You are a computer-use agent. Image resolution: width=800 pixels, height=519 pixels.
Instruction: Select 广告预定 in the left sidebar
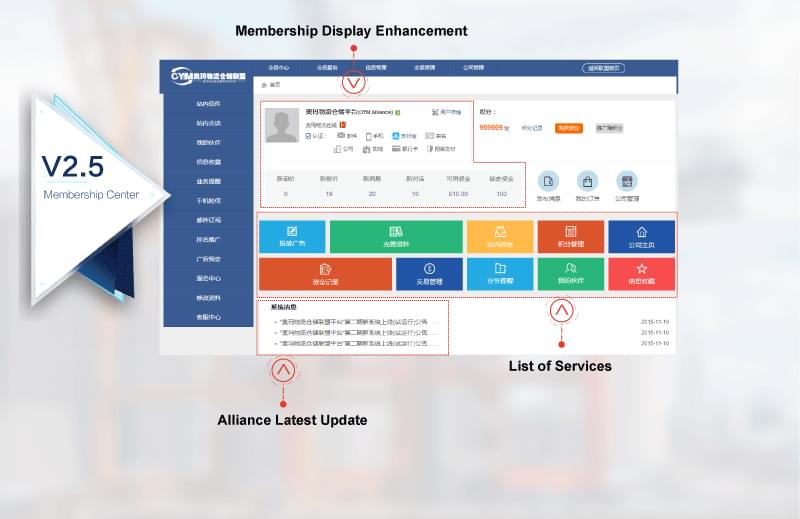pyautogui.click(x=208, y=259)
